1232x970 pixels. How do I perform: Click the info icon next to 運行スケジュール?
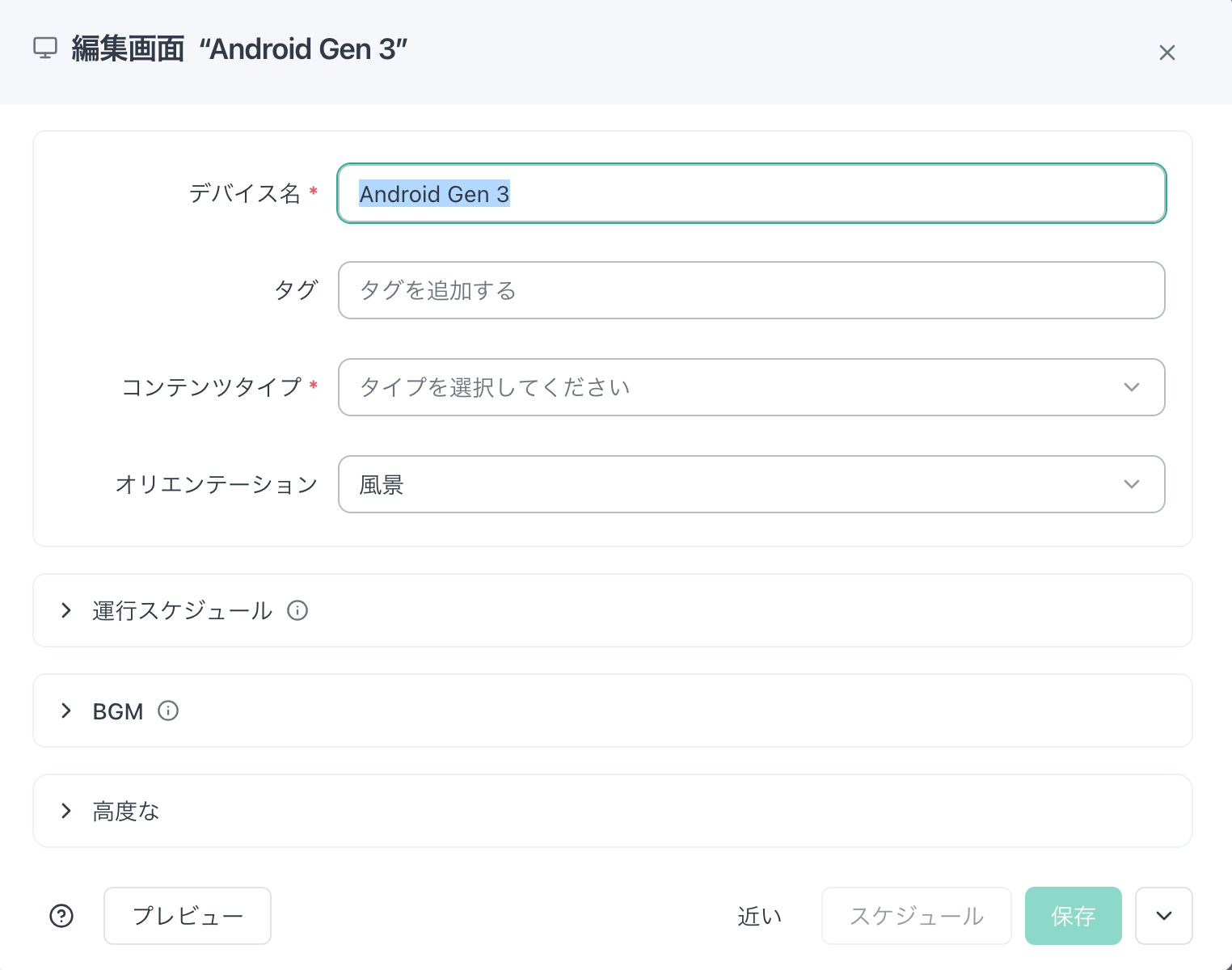click(297, 610)
